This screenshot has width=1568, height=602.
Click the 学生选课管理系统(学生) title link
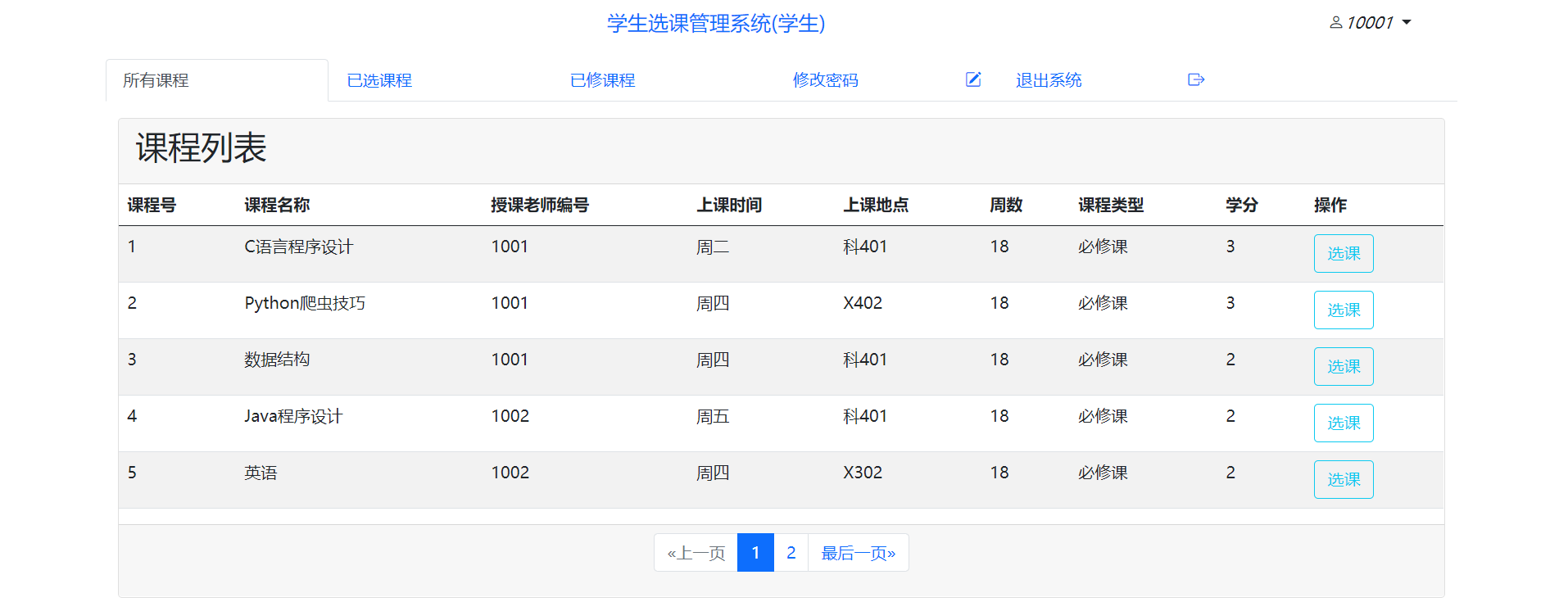pos(716,23)
